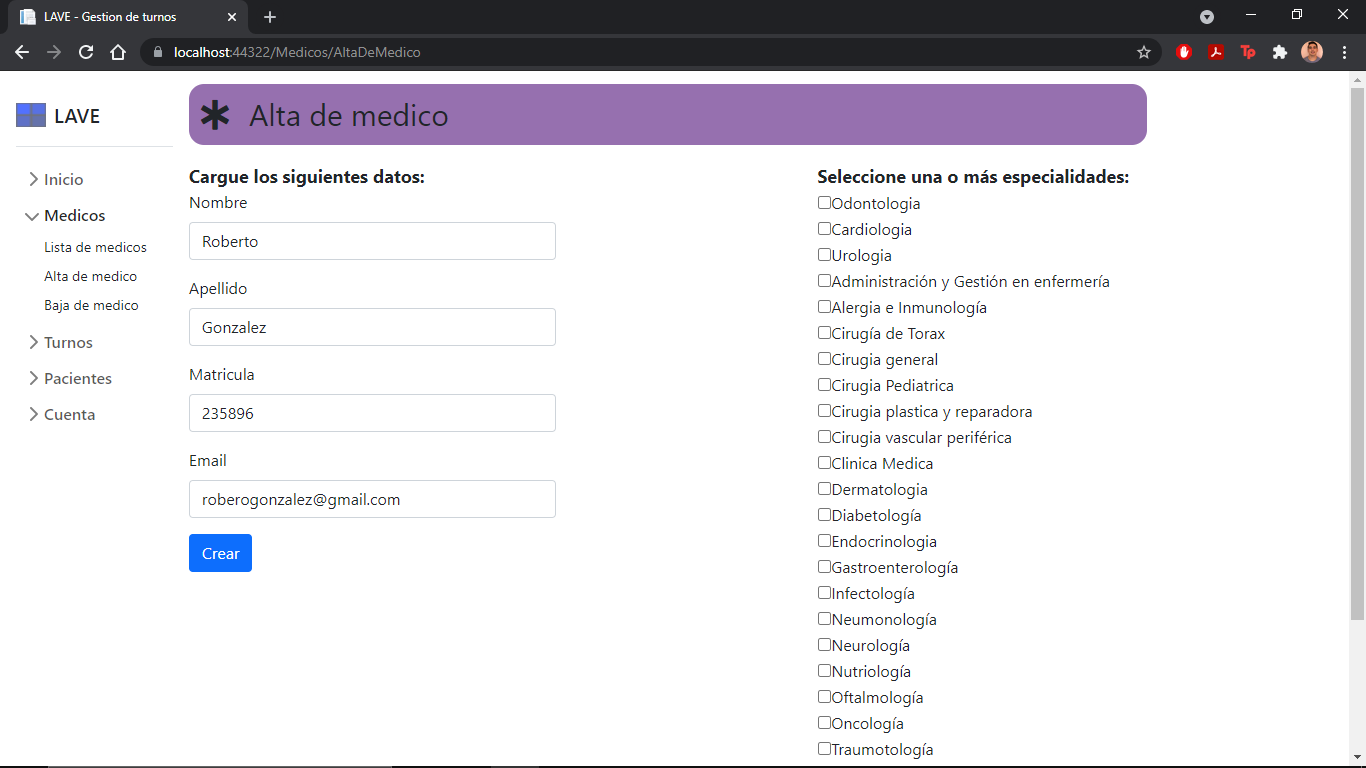Expand the Pacientes sidebar section
Screen dimensions: 1366x768
click(x=77, y=379)
